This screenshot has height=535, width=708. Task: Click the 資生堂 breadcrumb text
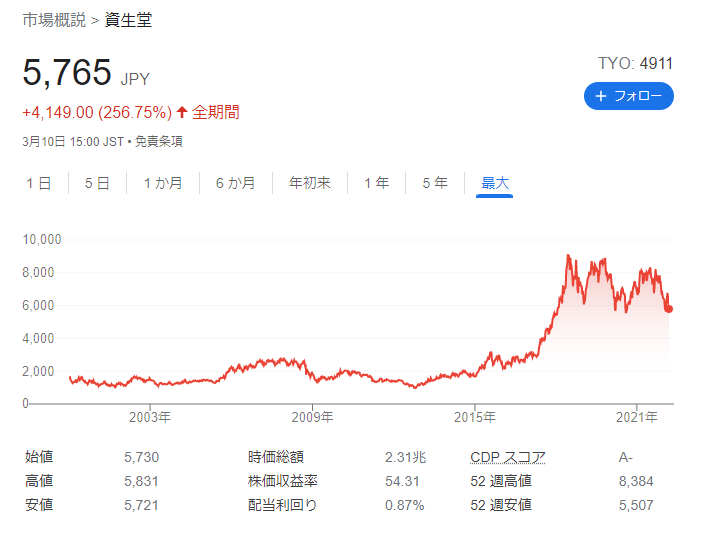(129, 20)
